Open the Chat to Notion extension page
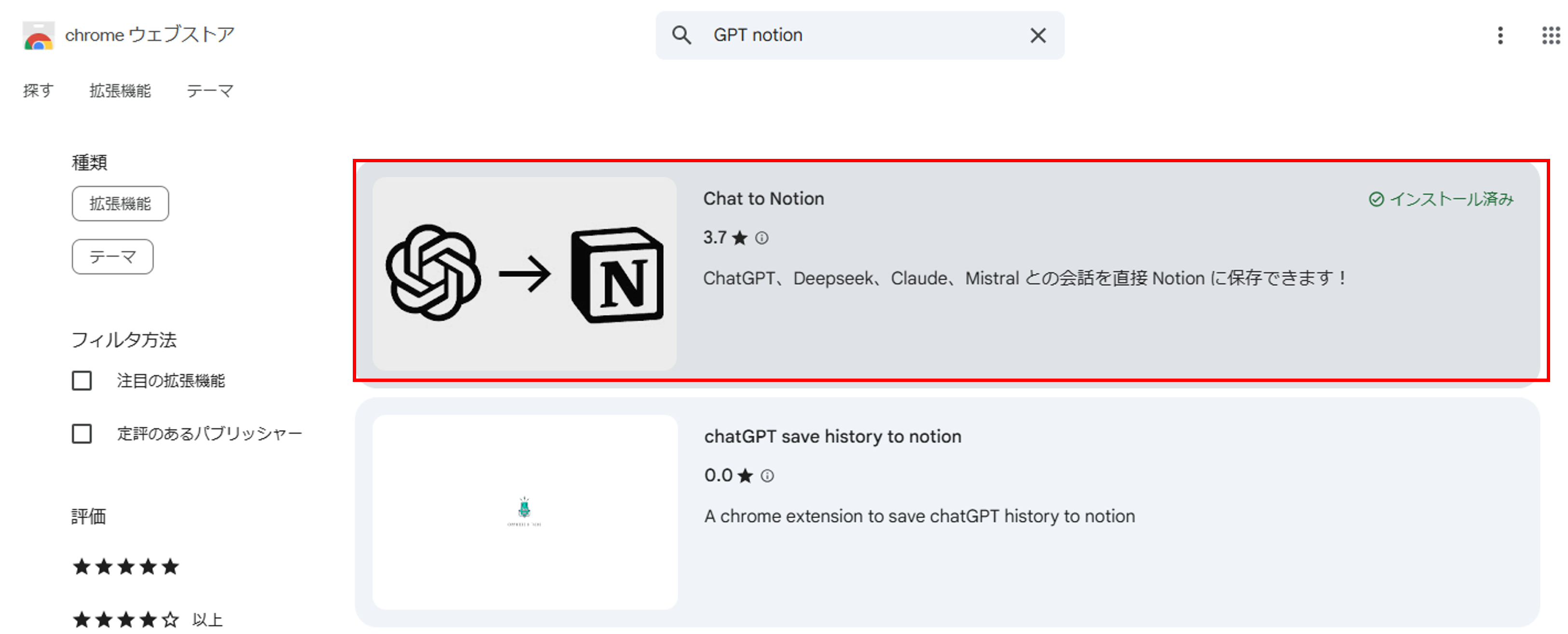 [x=763, y=198]
